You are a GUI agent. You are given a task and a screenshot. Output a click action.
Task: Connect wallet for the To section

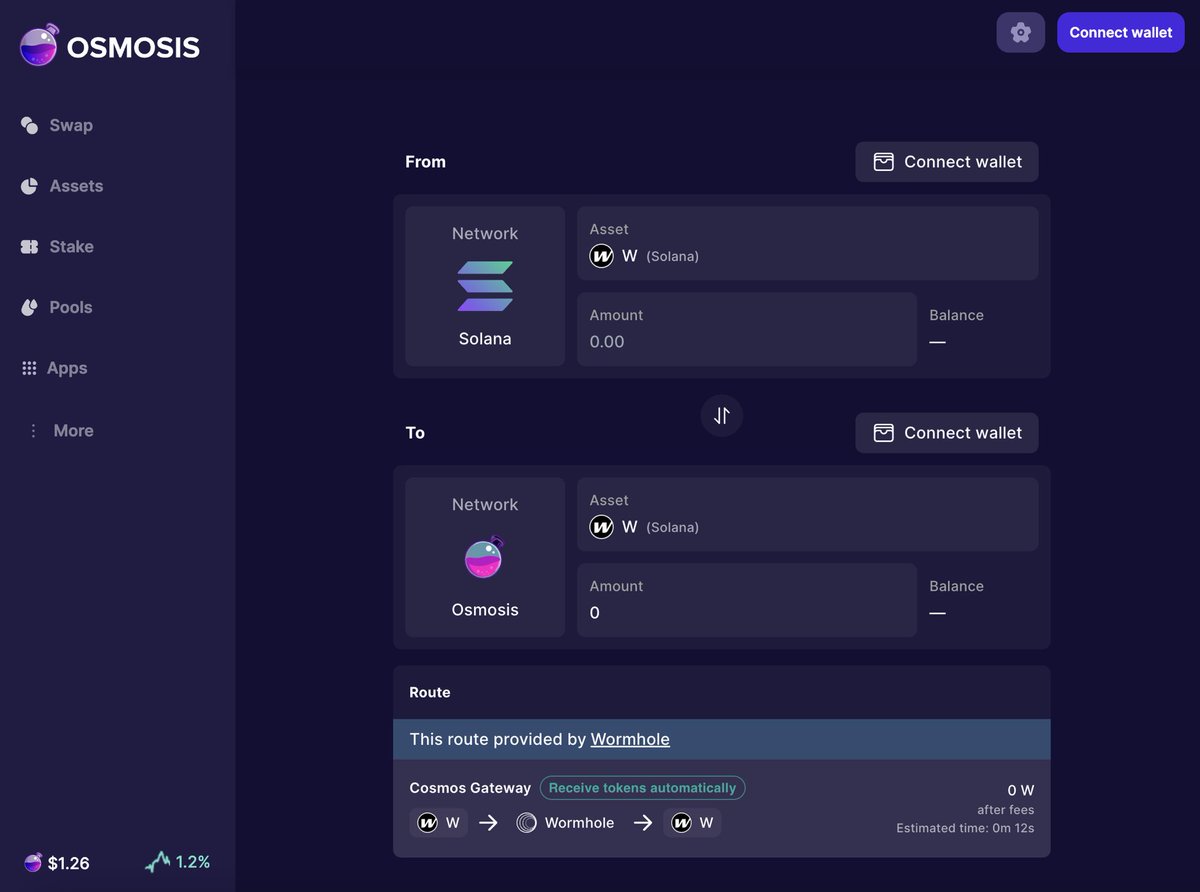[947, 433]
